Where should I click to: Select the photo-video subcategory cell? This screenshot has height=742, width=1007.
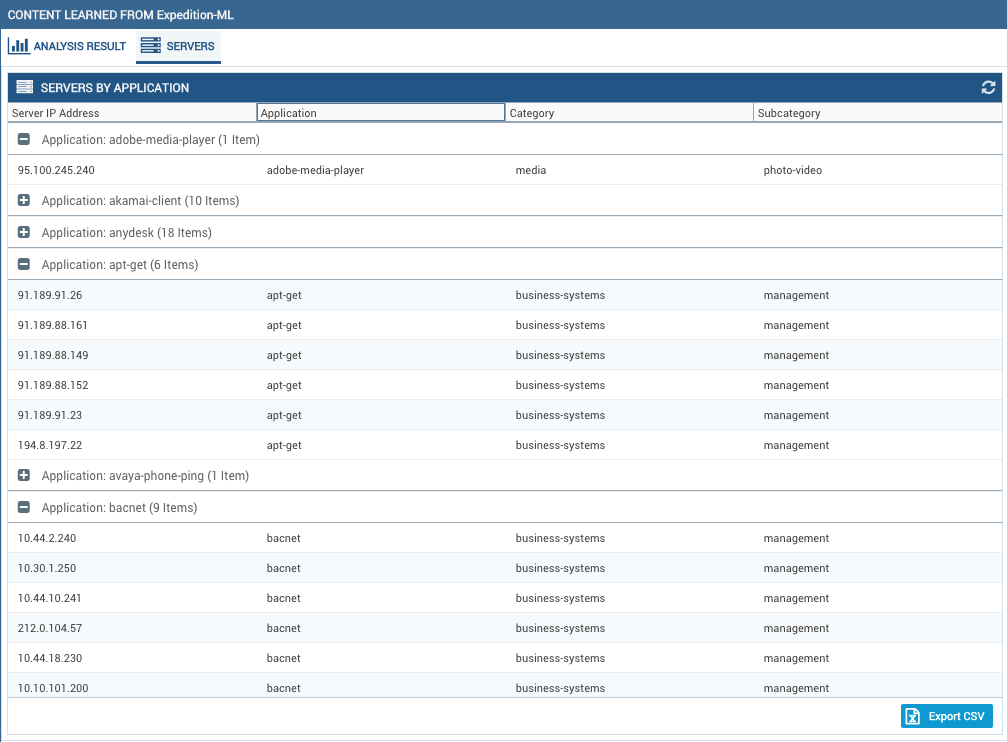pyautogui.click(x=792, y=170)
